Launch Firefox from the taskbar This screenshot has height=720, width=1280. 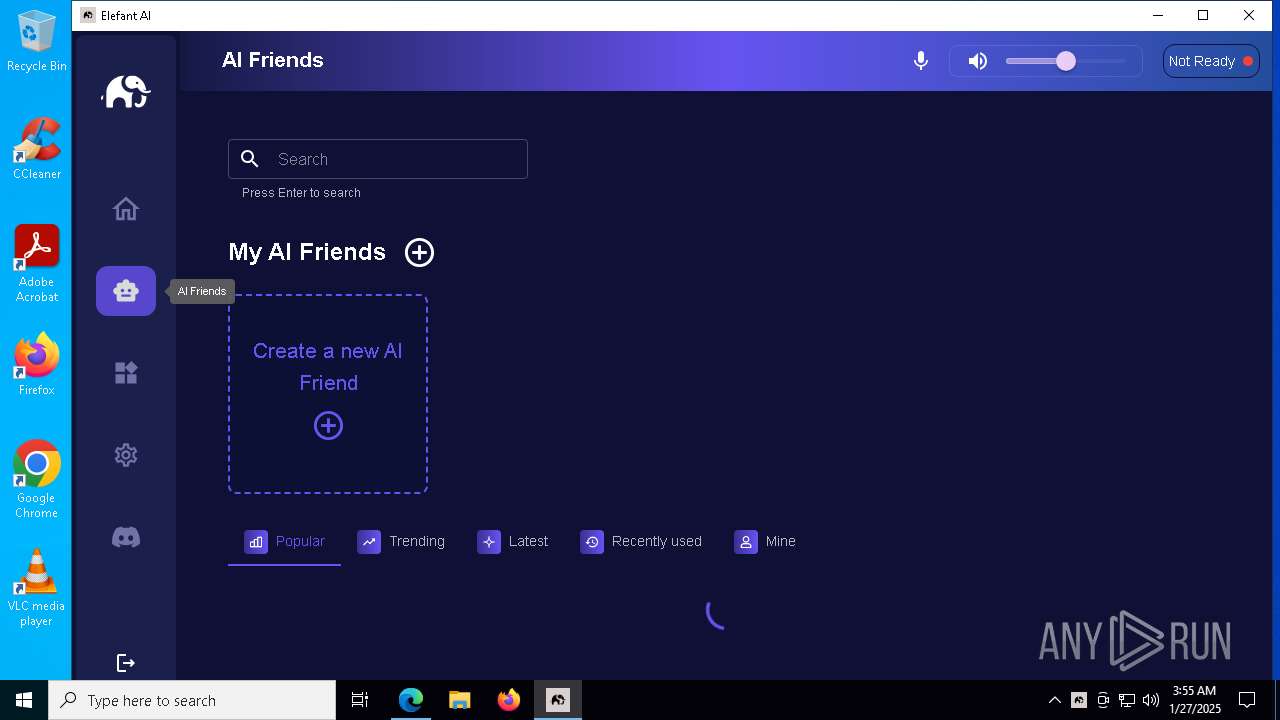[509, 700]
